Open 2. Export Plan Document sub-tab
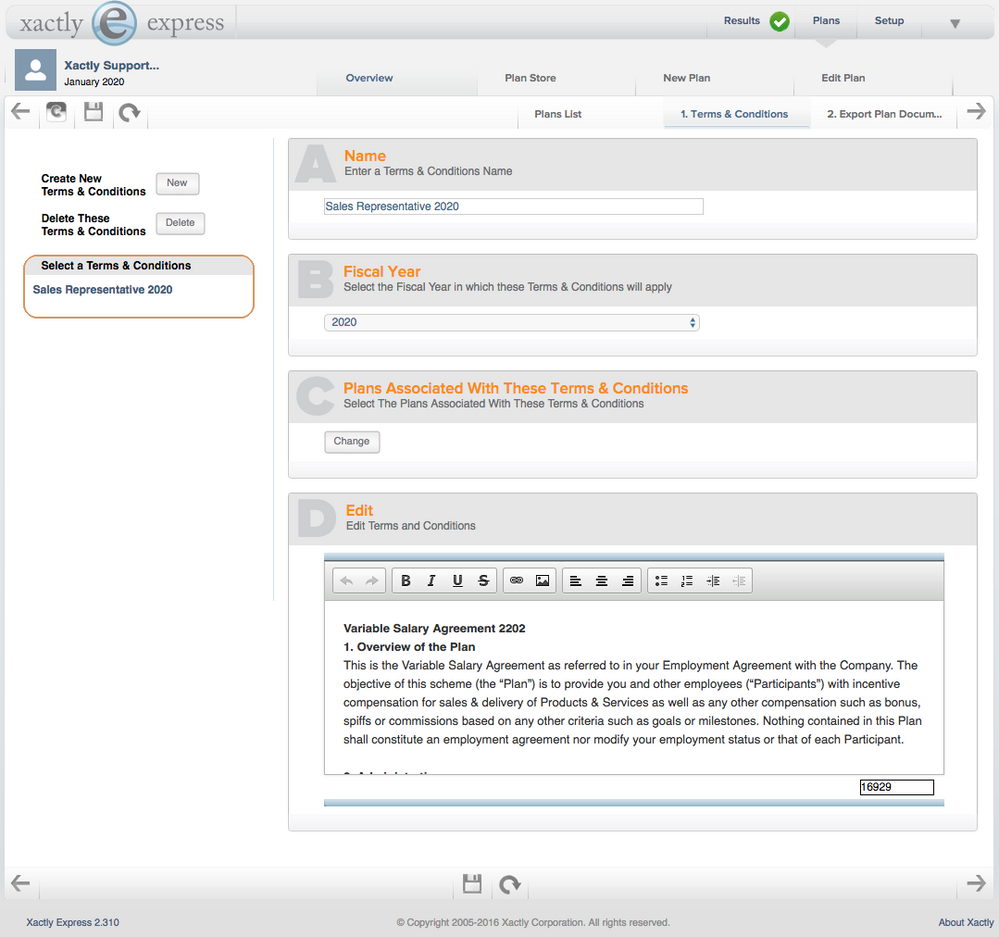The image size is (999, 937). tap(884, 114)
